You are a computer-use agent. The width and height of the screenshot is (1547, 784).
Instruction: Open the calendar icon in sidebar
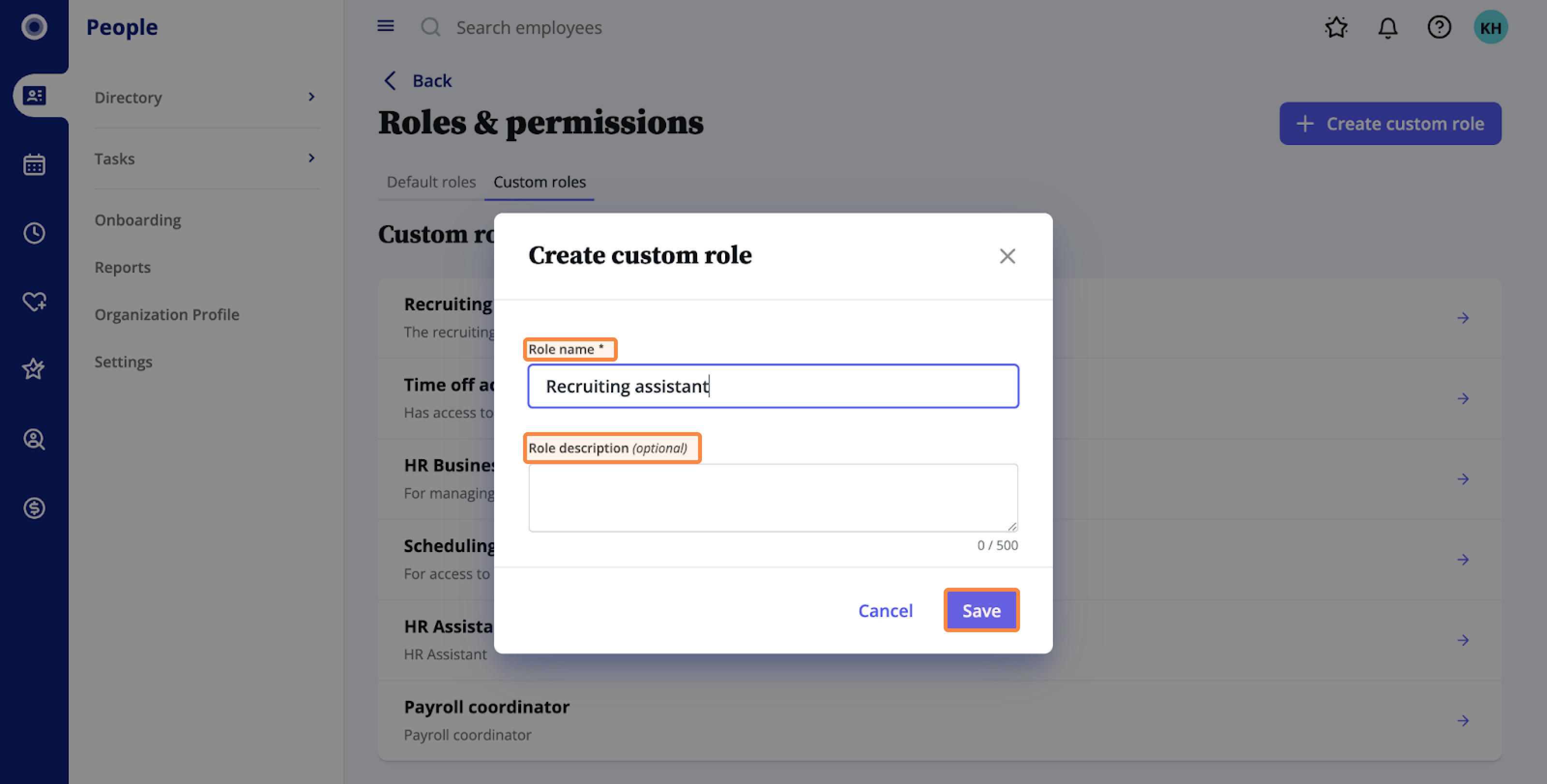34,164
